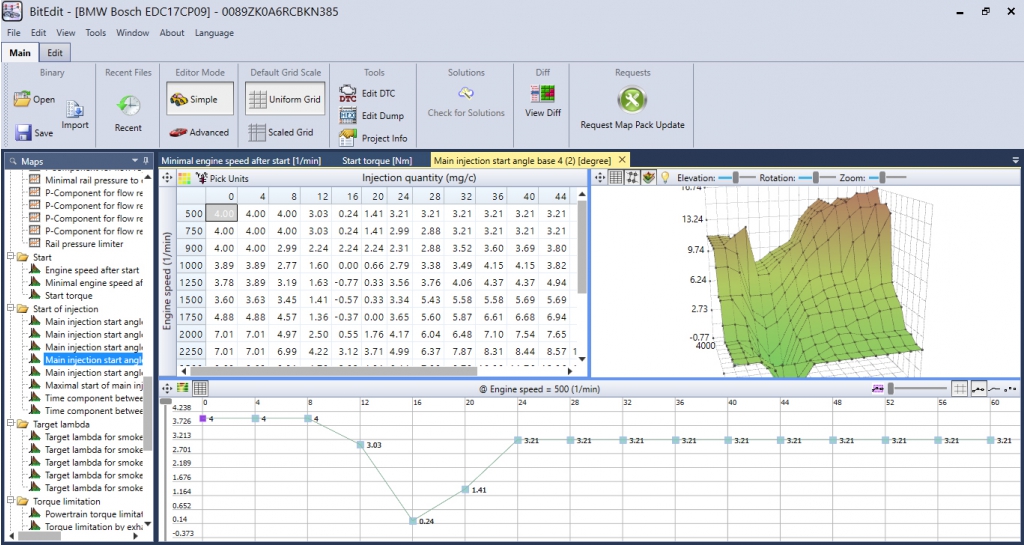The width and height of the screenshot is (1024, 545).
Task: Open the Window menu
Action: (x=133, y=33)
